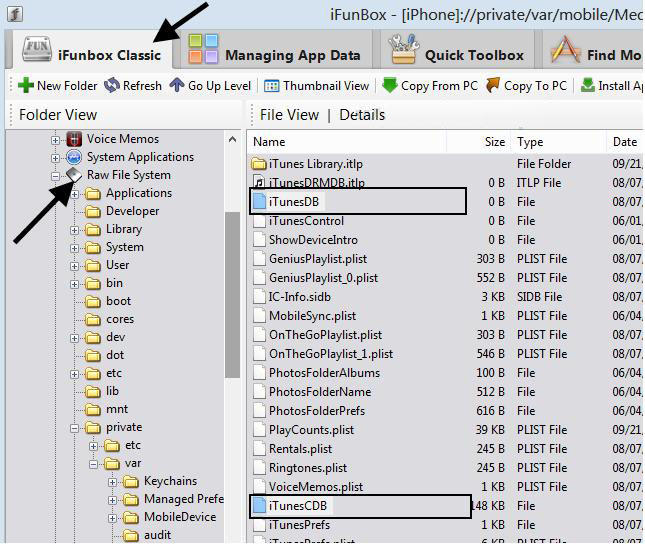
Task: Expand the Library folder node
Action: pos(74,230)
